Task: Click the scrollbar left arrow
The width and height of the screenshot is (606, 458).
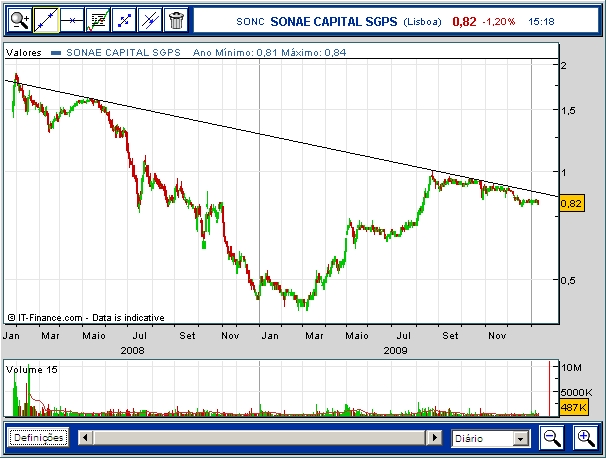Action: coord(85,438)
